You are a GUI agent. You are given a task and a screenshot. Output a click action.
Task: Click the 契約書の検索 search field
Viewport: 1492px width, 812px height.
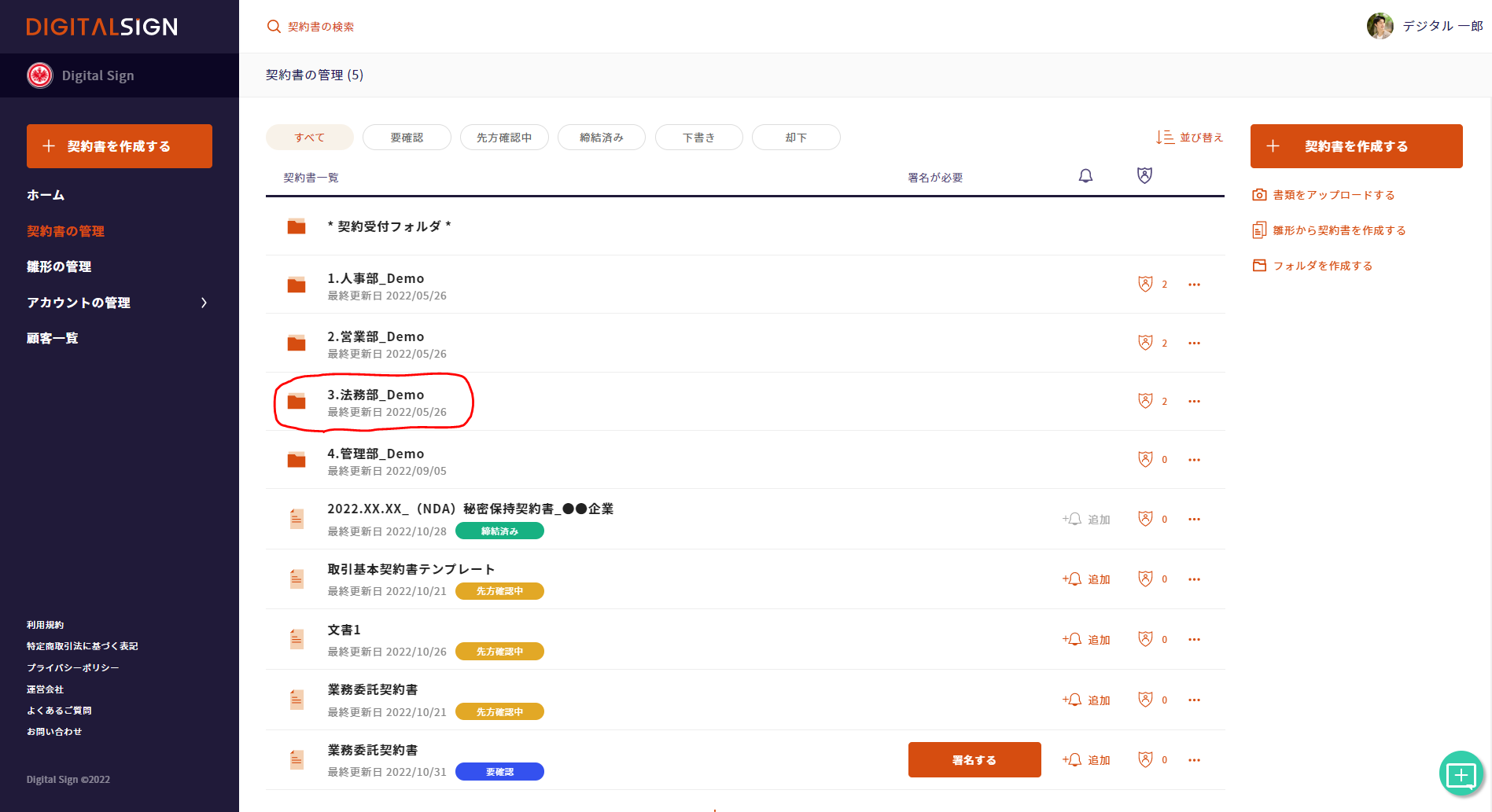321,27
